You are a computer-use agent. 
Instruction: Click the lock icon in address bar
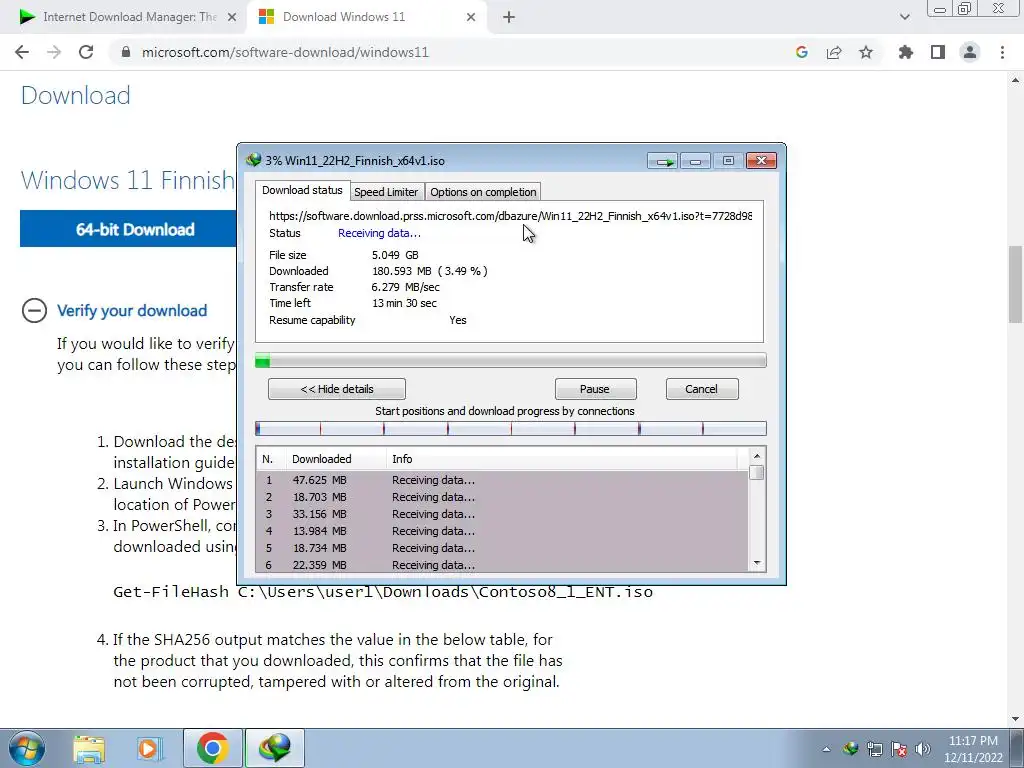(126, 52)
